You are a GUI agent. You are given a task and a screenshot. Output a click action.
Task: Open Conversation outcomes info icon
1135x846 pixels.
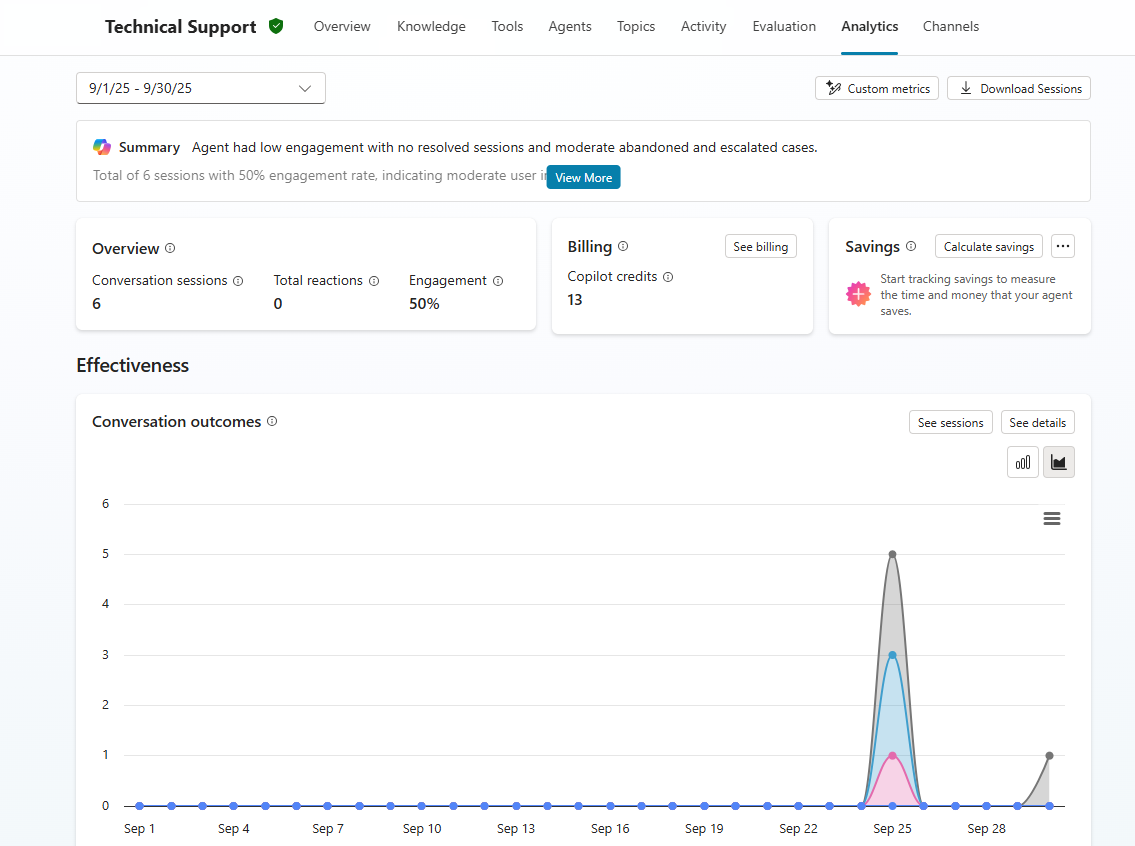pos(272,421)
